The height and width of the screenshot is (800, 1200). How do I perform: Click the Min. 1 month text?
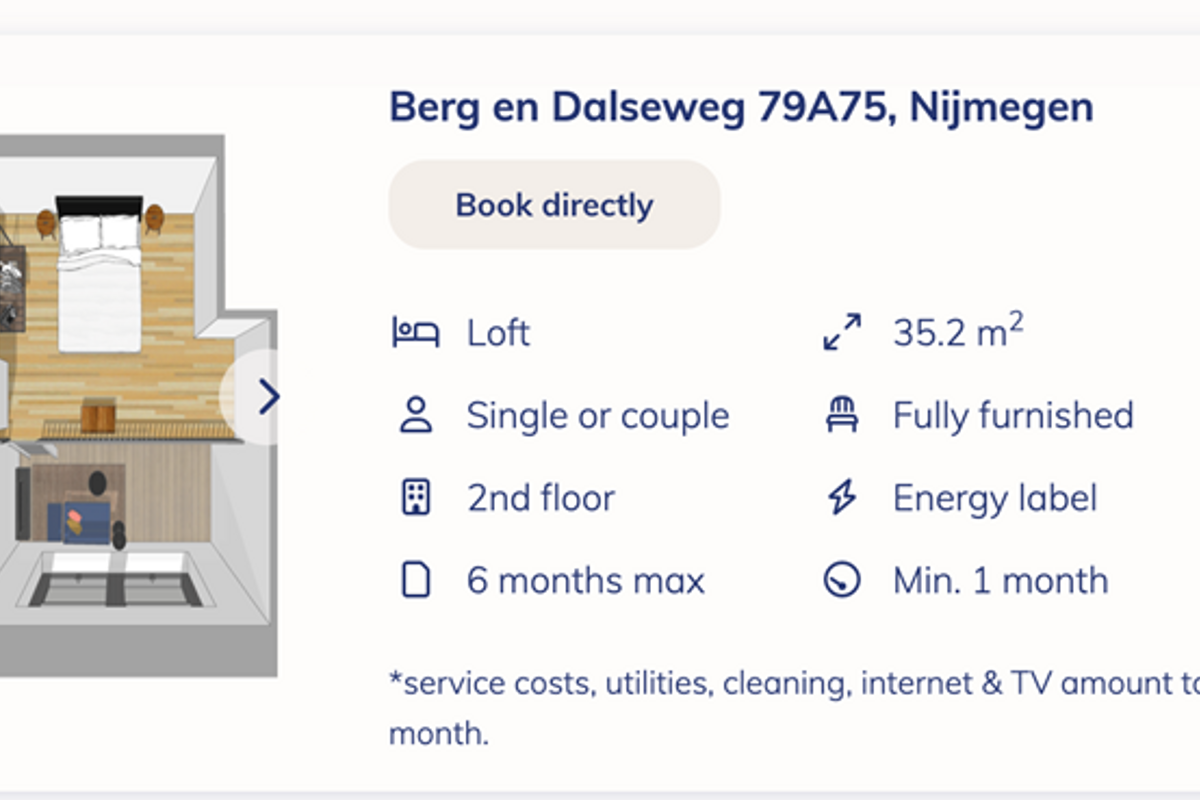coord(1000,580)
